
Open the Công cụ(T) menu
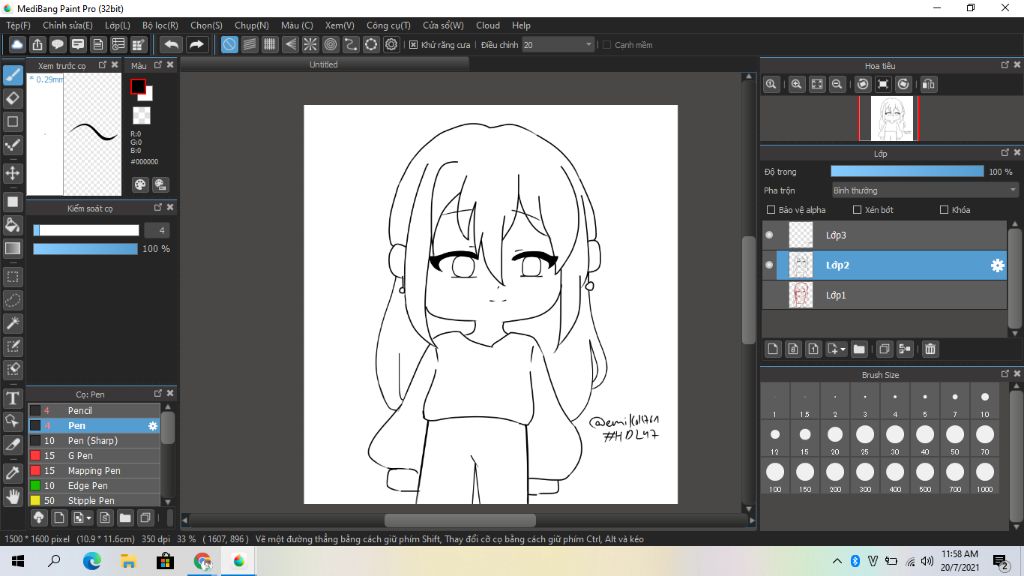coord(388,25)
